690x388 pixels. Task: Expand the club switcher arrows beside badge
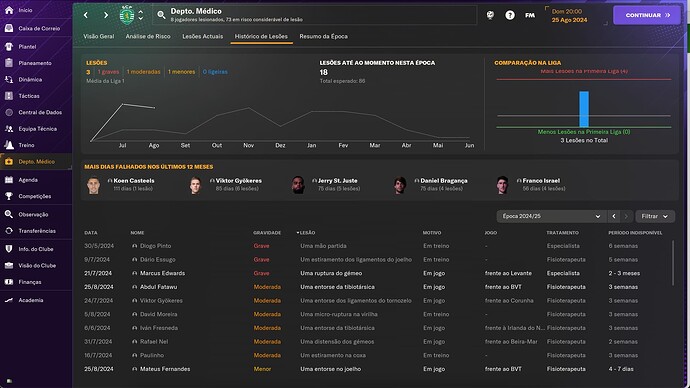coord(141,15)
